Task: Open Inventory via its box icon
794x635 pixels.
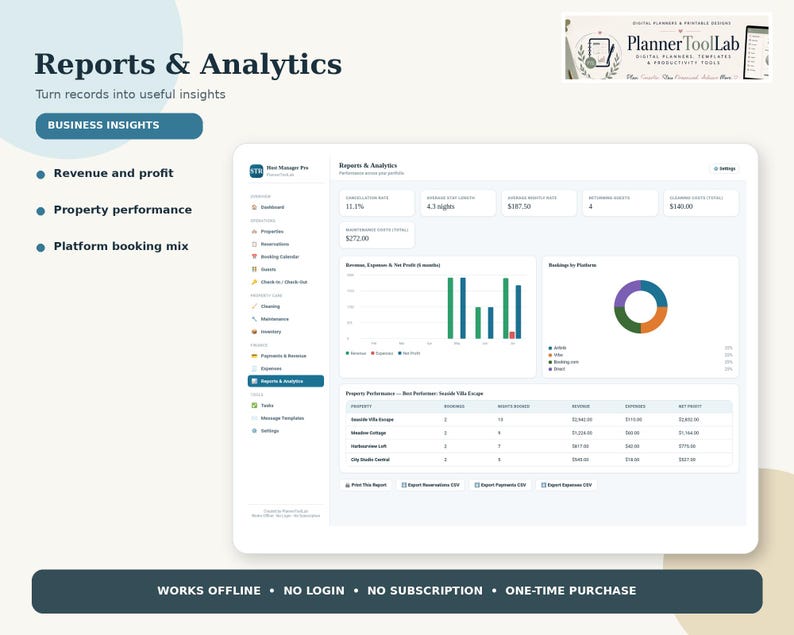Action: click(x=254, y=332)
